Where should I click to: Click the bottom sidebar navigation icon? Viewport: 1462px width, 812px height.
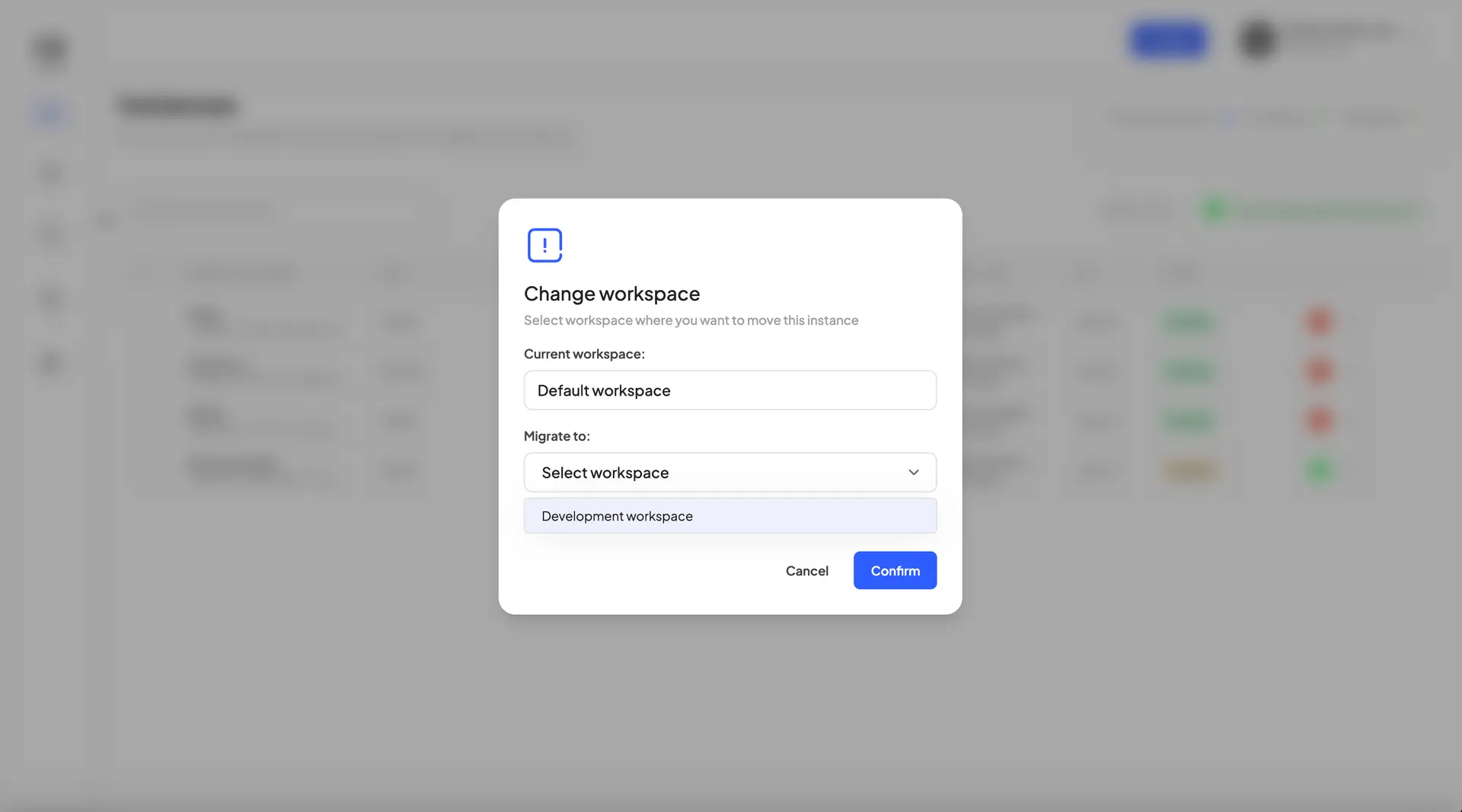49,363
